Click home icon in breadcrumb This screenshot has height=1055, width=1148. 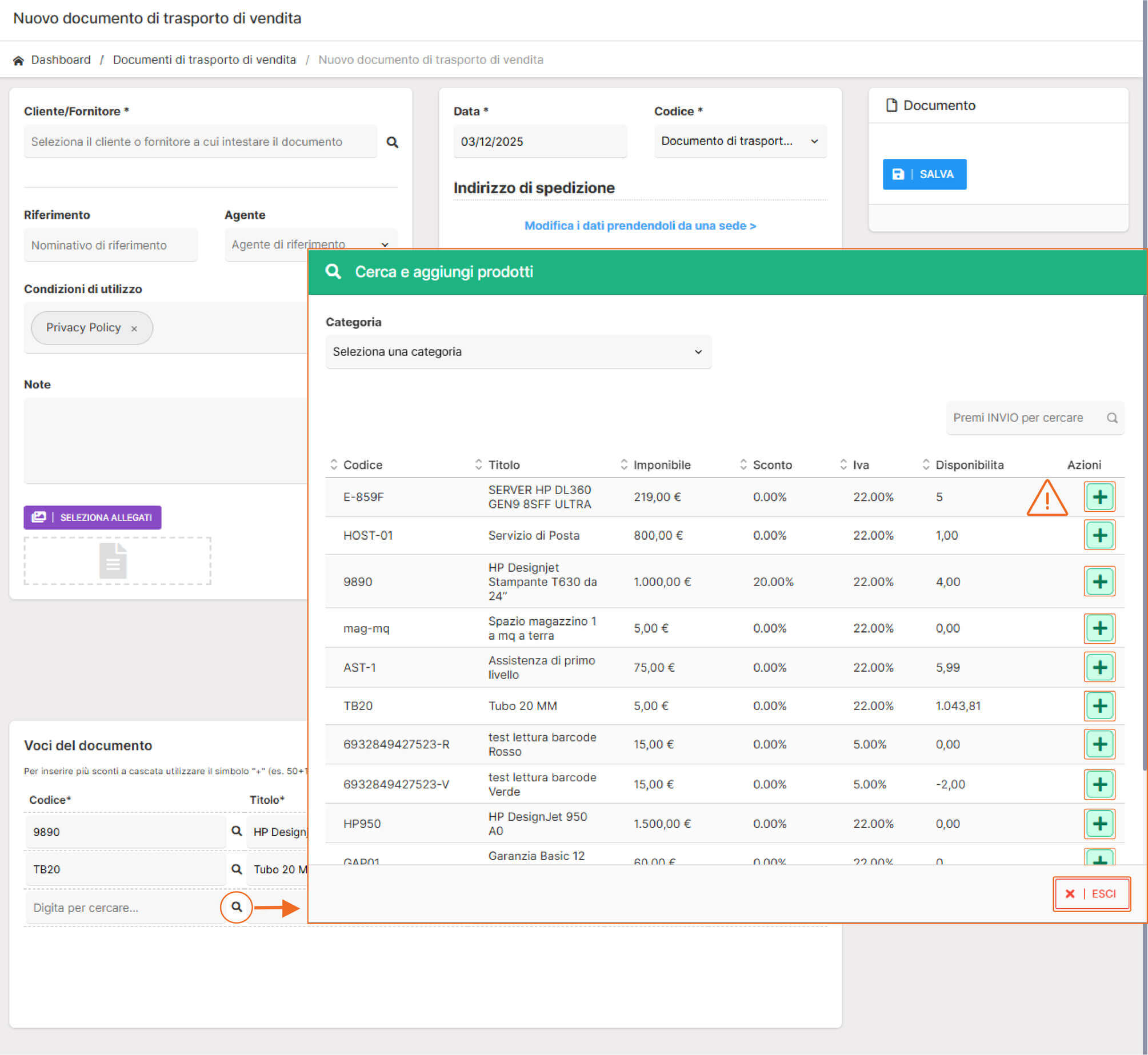tap(18, 61)
